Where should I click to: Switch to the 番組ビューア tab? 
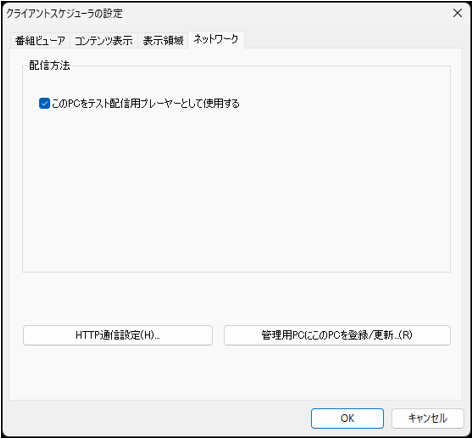40,41
